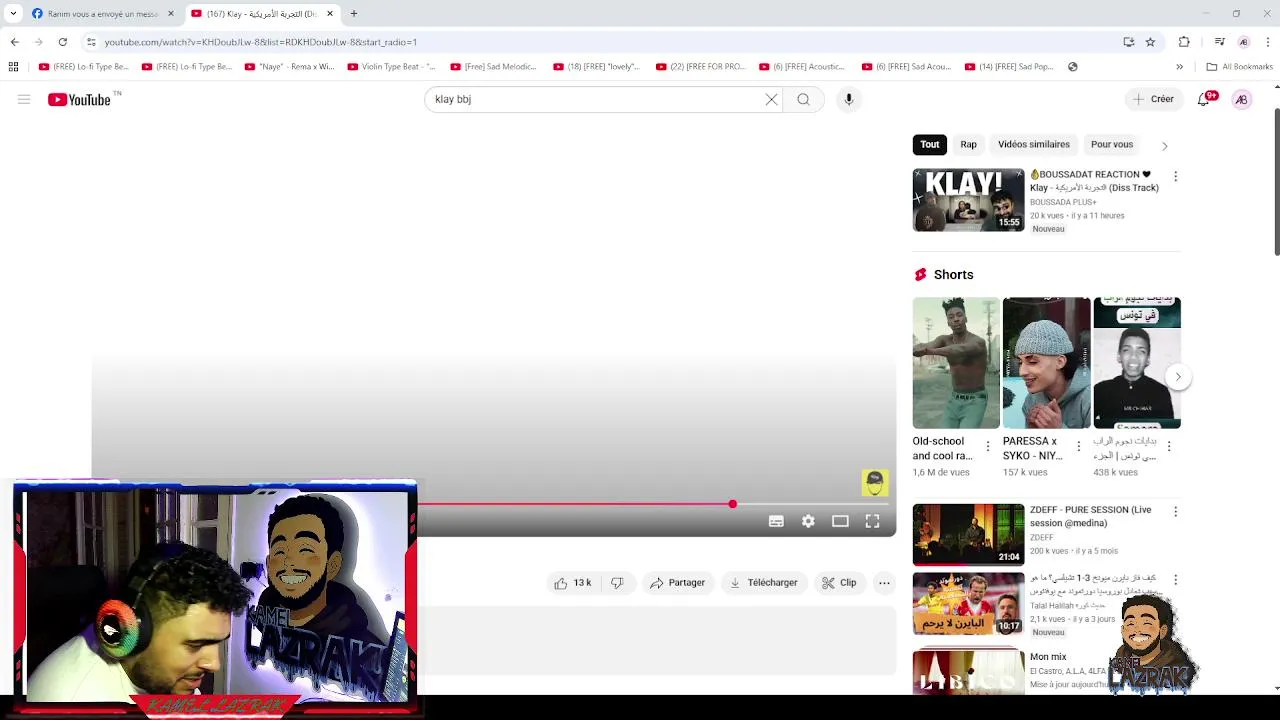1280x720 pixels.
Task: Open the Old-school and cool rap short
Action: pos(955,362)
